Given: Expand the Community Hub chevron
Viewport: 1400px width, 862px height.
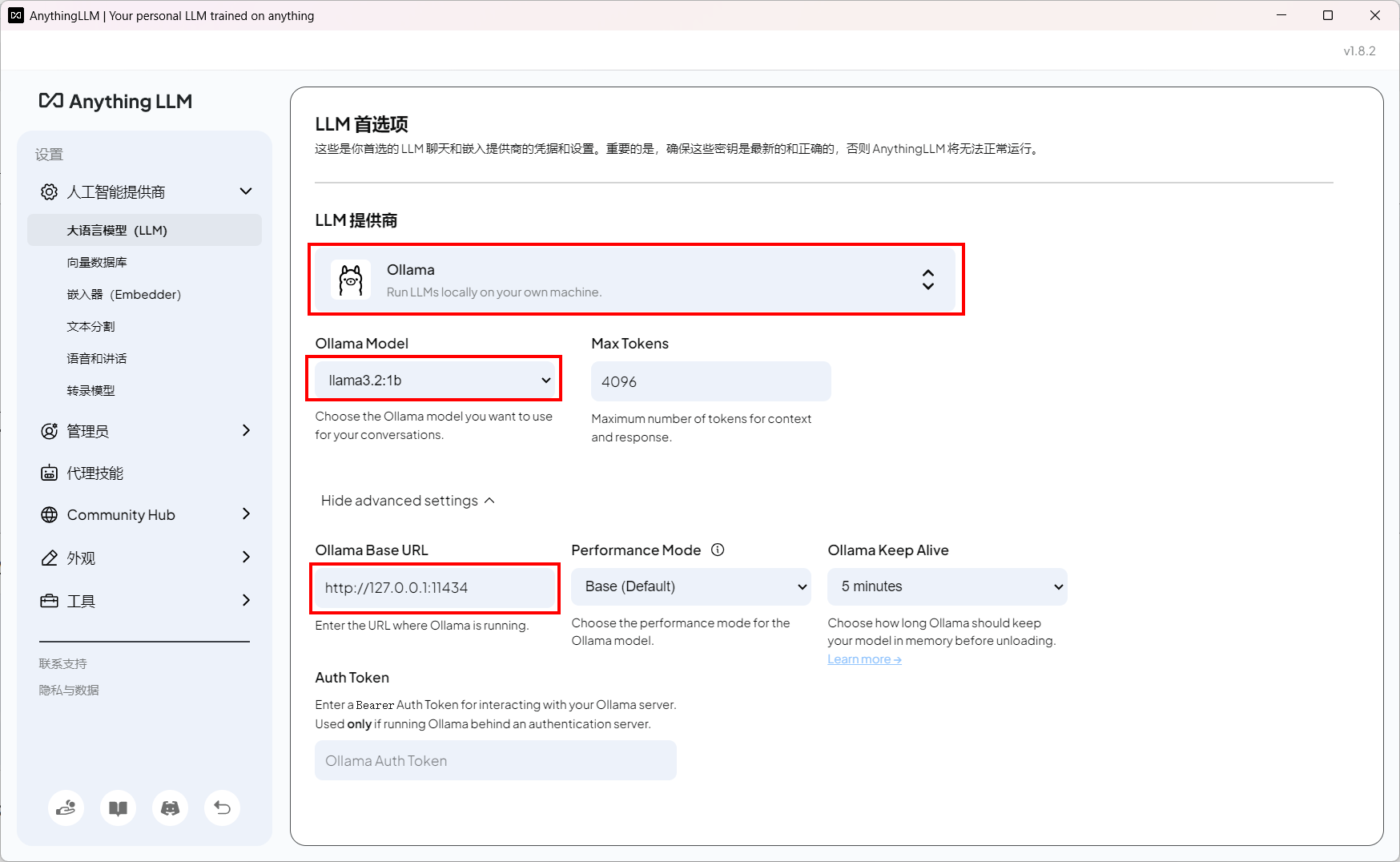Looking at the screenshot, I should click(x=246, y=514).
